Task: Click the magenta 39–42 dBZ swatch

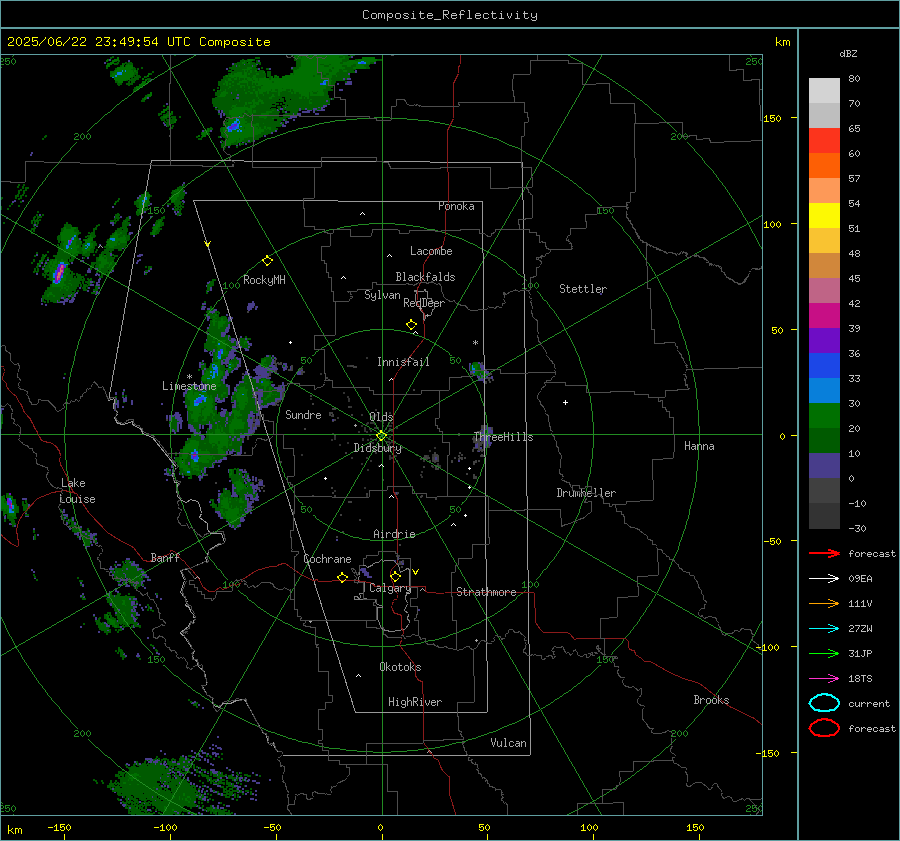Action: (824, 316)
